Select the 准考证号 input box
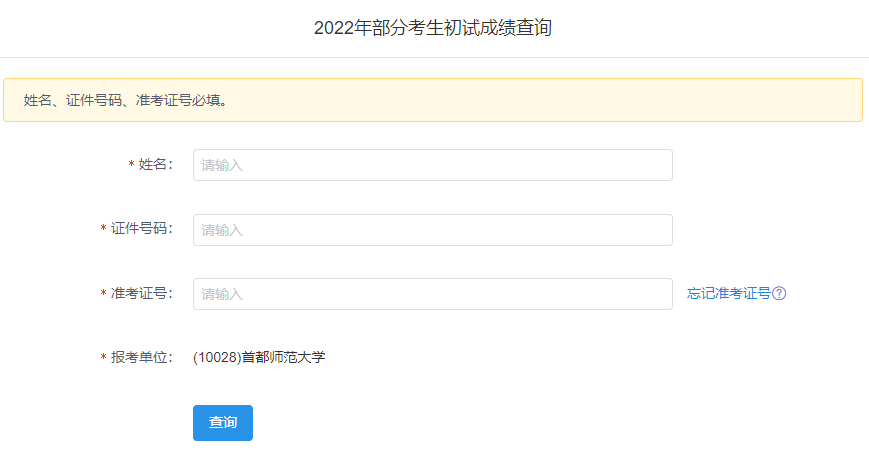 (432, 294)
